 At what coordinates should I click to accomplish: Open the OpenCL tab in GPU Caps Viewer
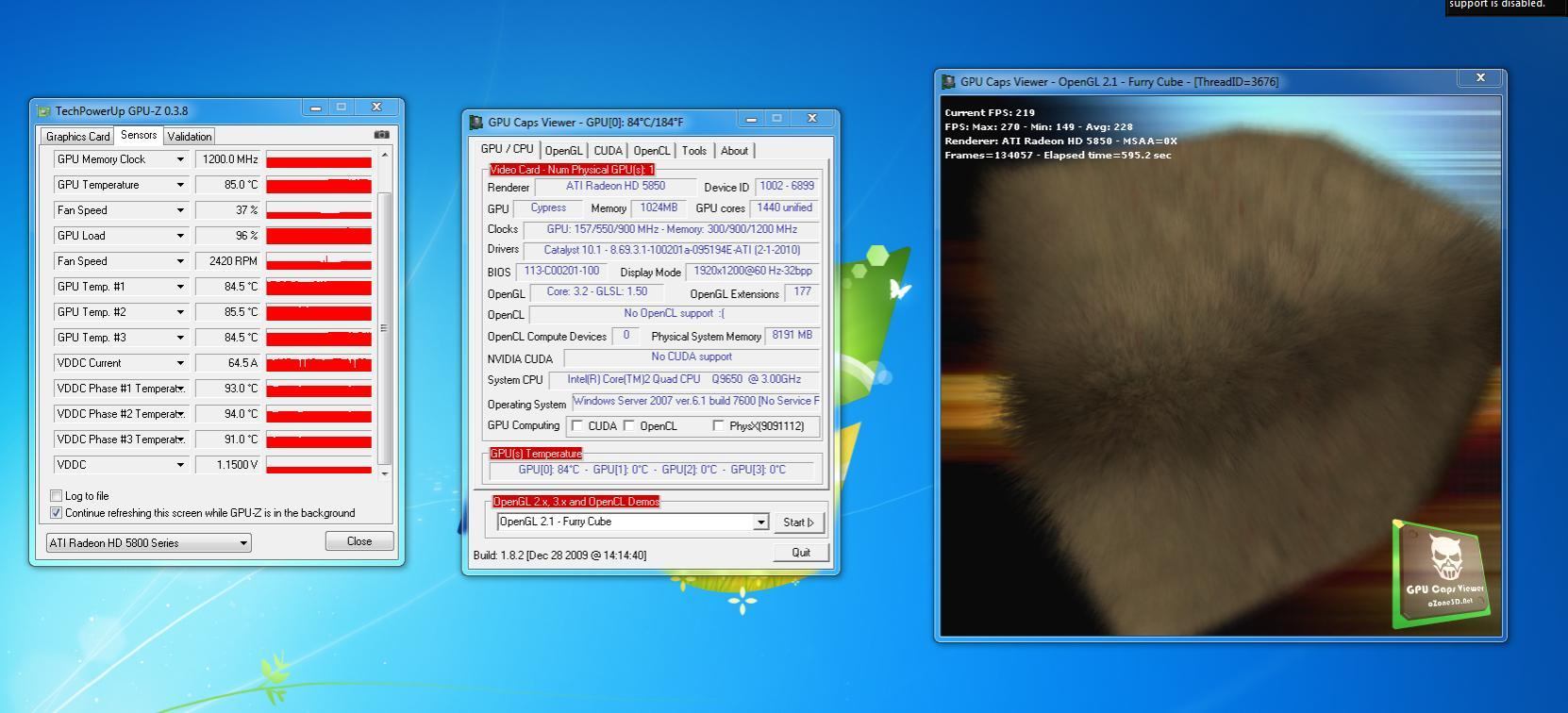click(x=652, y=151)
